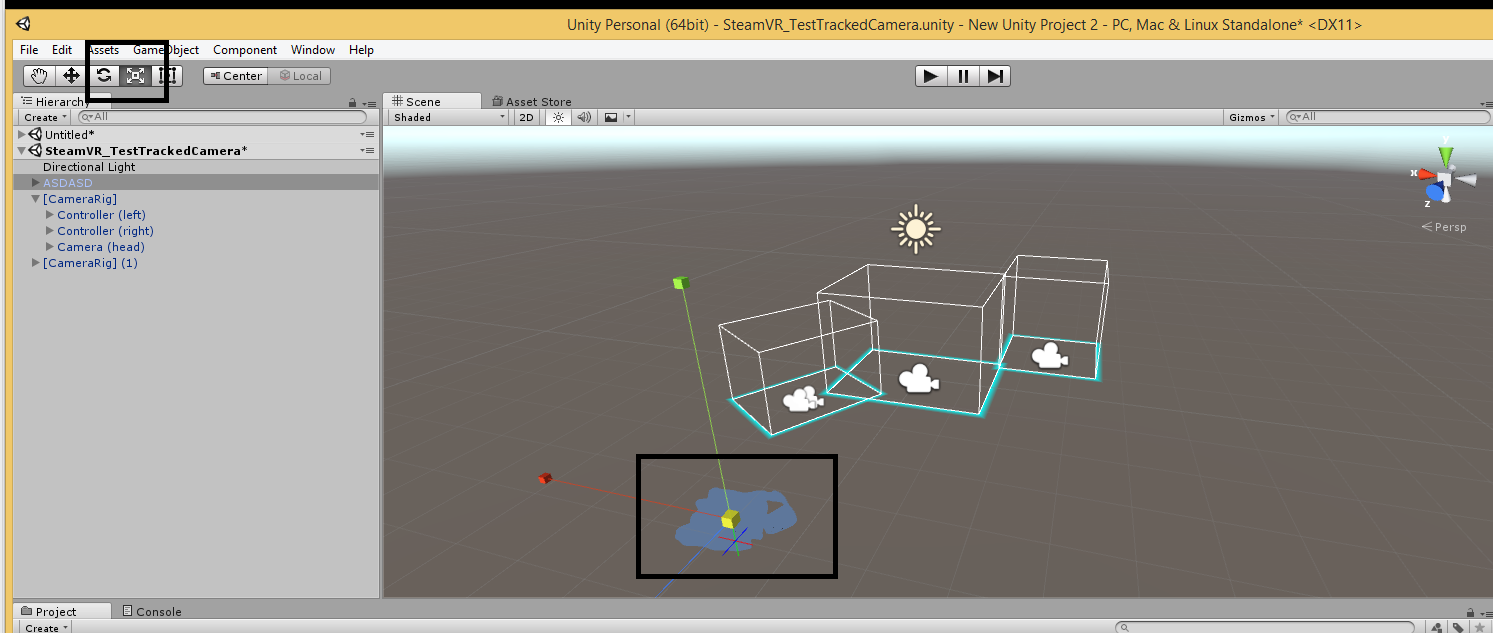Collapse the [CameraRig] object
Viewport: 1493px width, 633px height.
36,199
